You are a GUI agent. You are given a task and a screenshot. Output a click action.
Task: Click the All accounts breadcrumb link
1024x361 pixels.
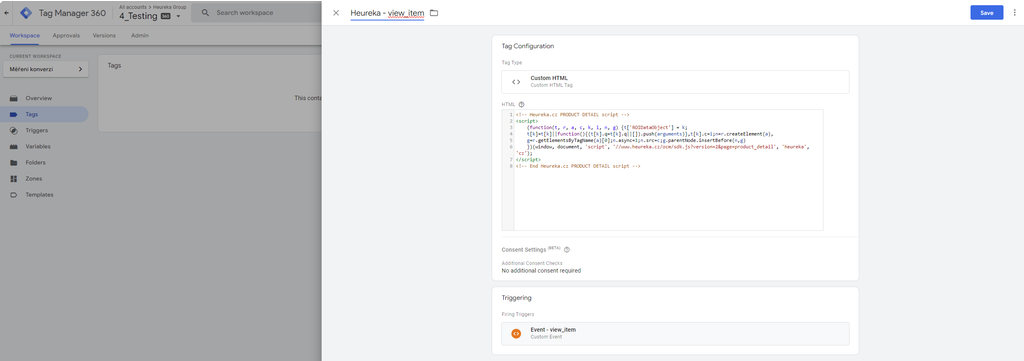pos(133,7)
